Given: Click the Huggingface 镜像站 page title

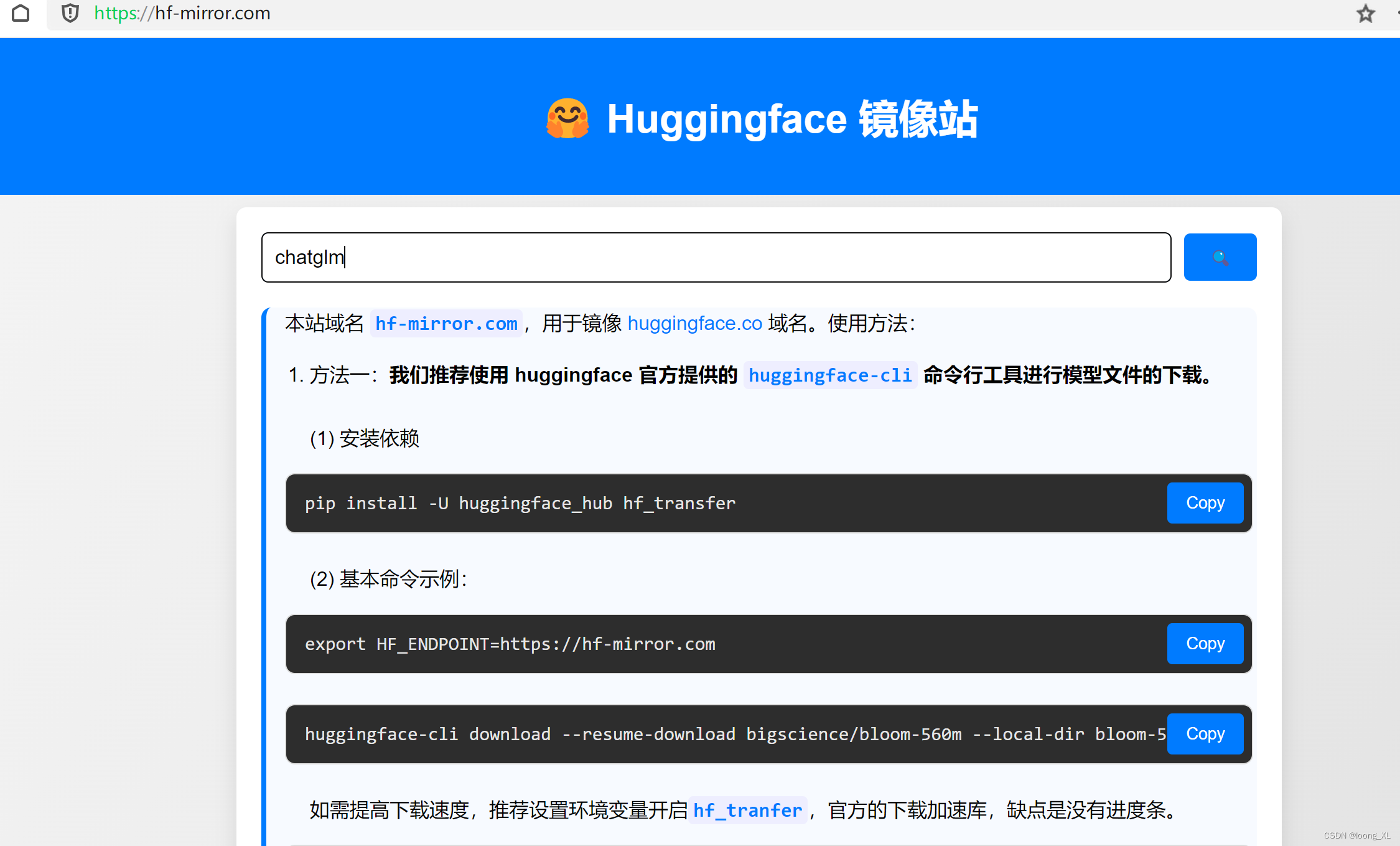Looking at the screenshot, I should (x=790, y=118).
